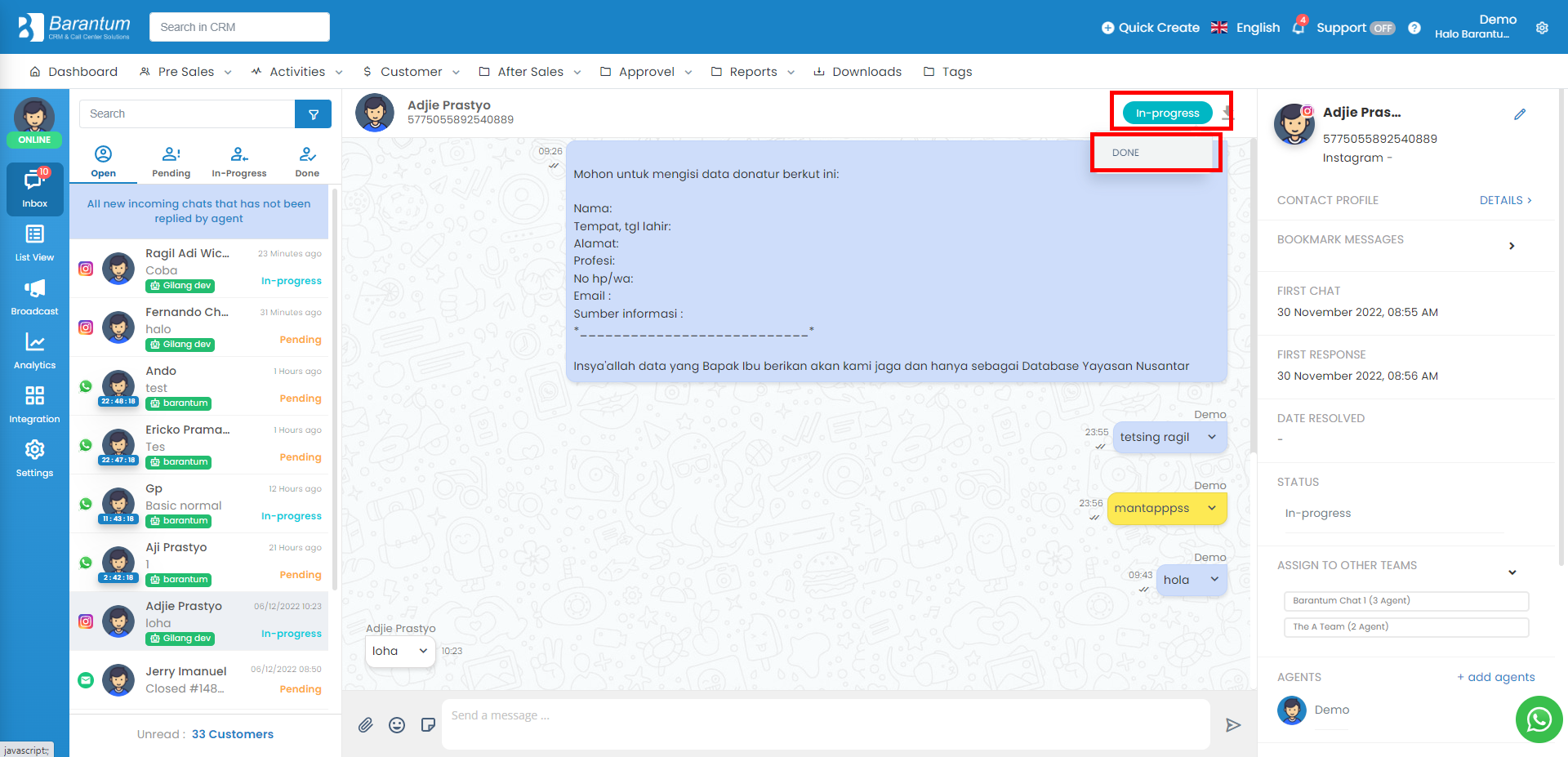Click the attachment paperclip icon
The height and width of the screenshot is (757, 1568).
[x=366, y=725]
